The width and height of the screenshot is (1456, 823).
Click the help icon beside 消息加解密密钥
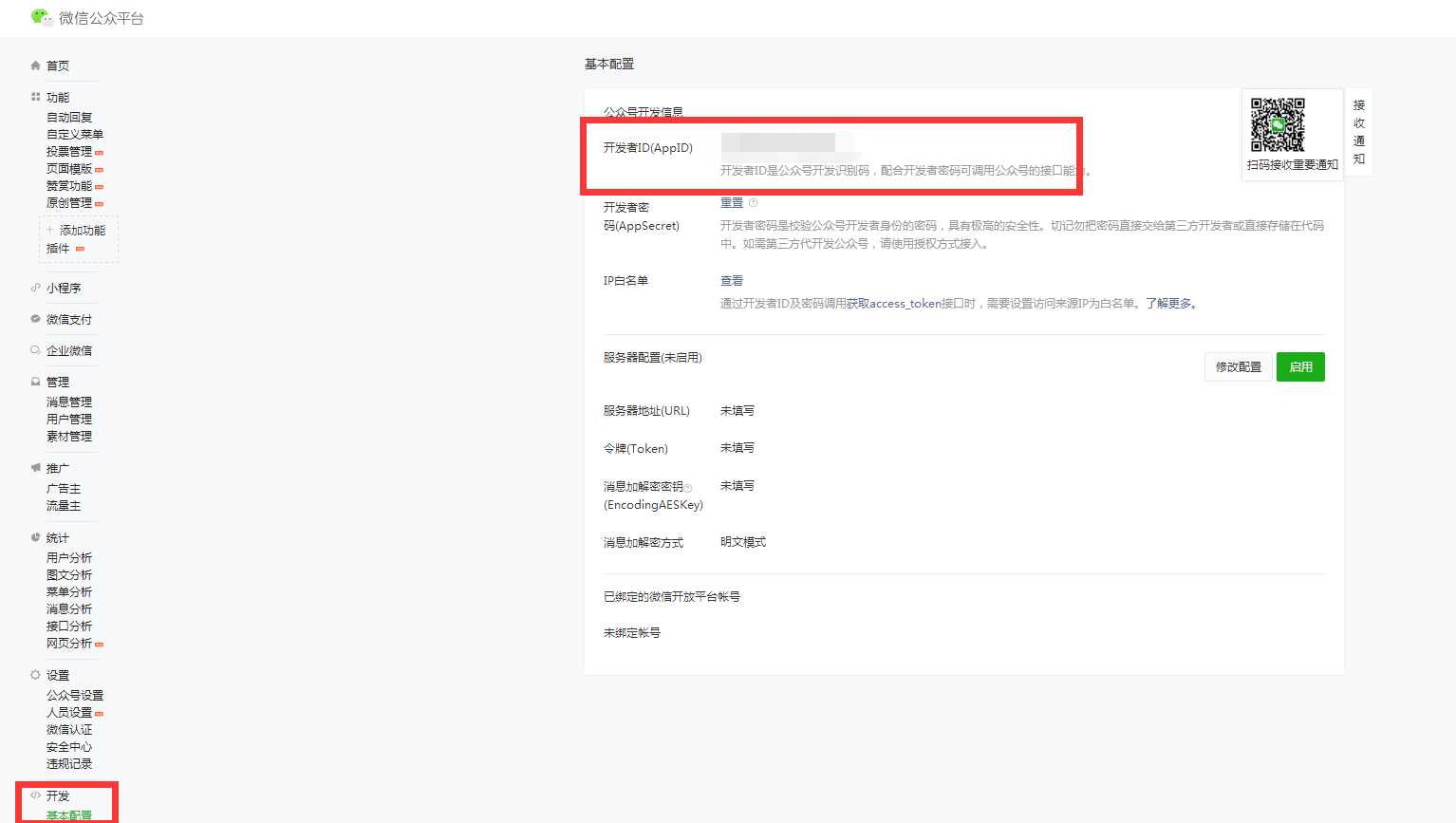688,488
